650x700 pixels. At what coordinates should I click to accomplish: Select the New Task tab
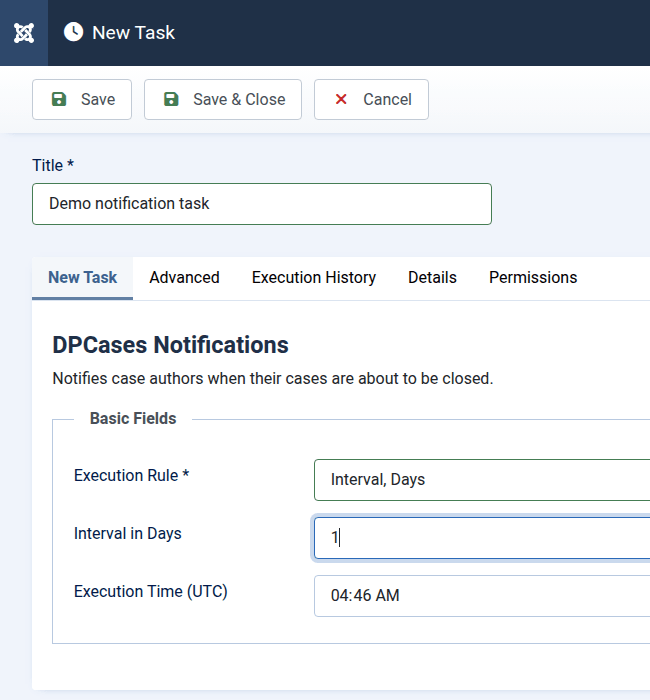tap(83, 278)
